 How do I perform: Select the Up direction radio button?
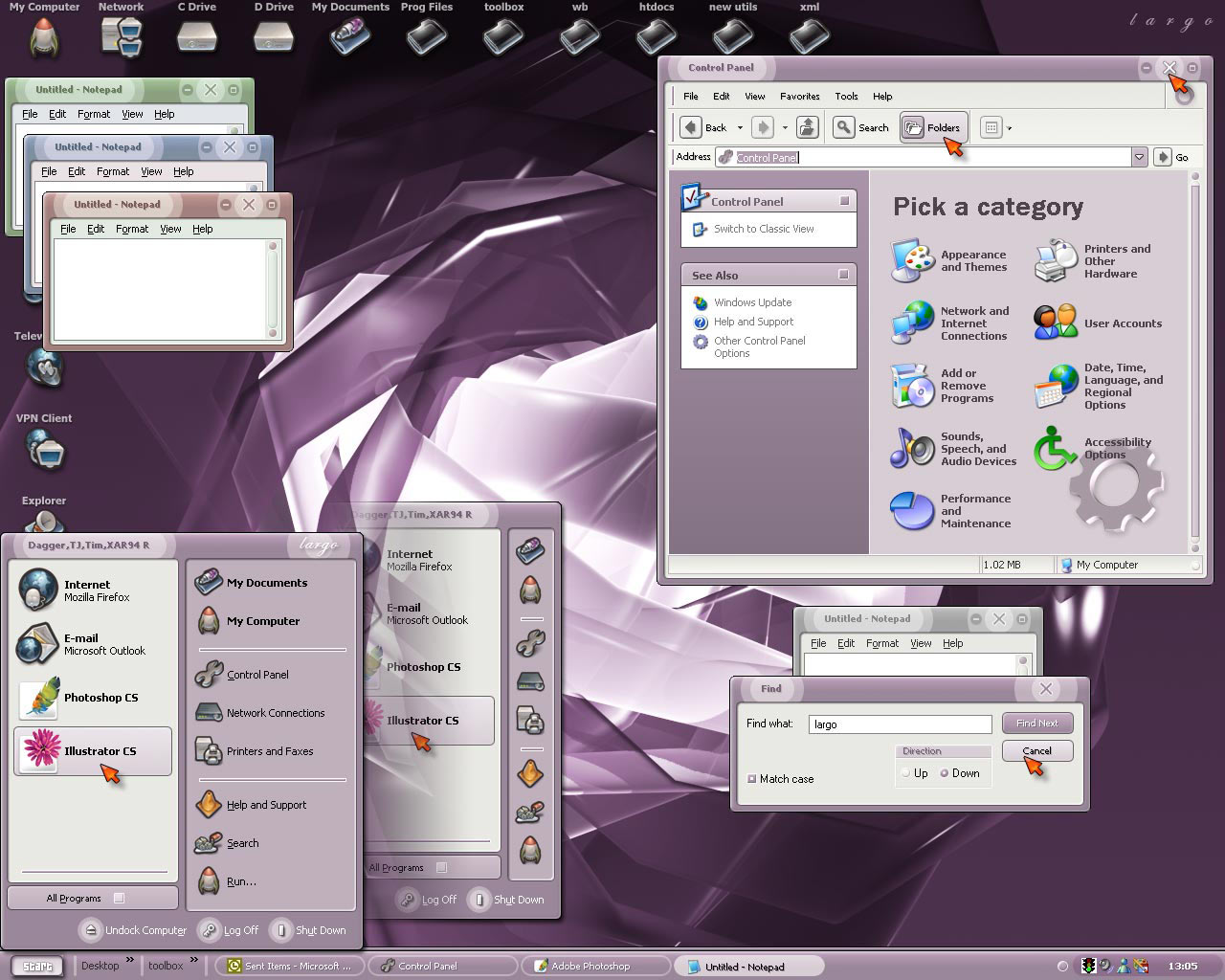pos(906,773)
